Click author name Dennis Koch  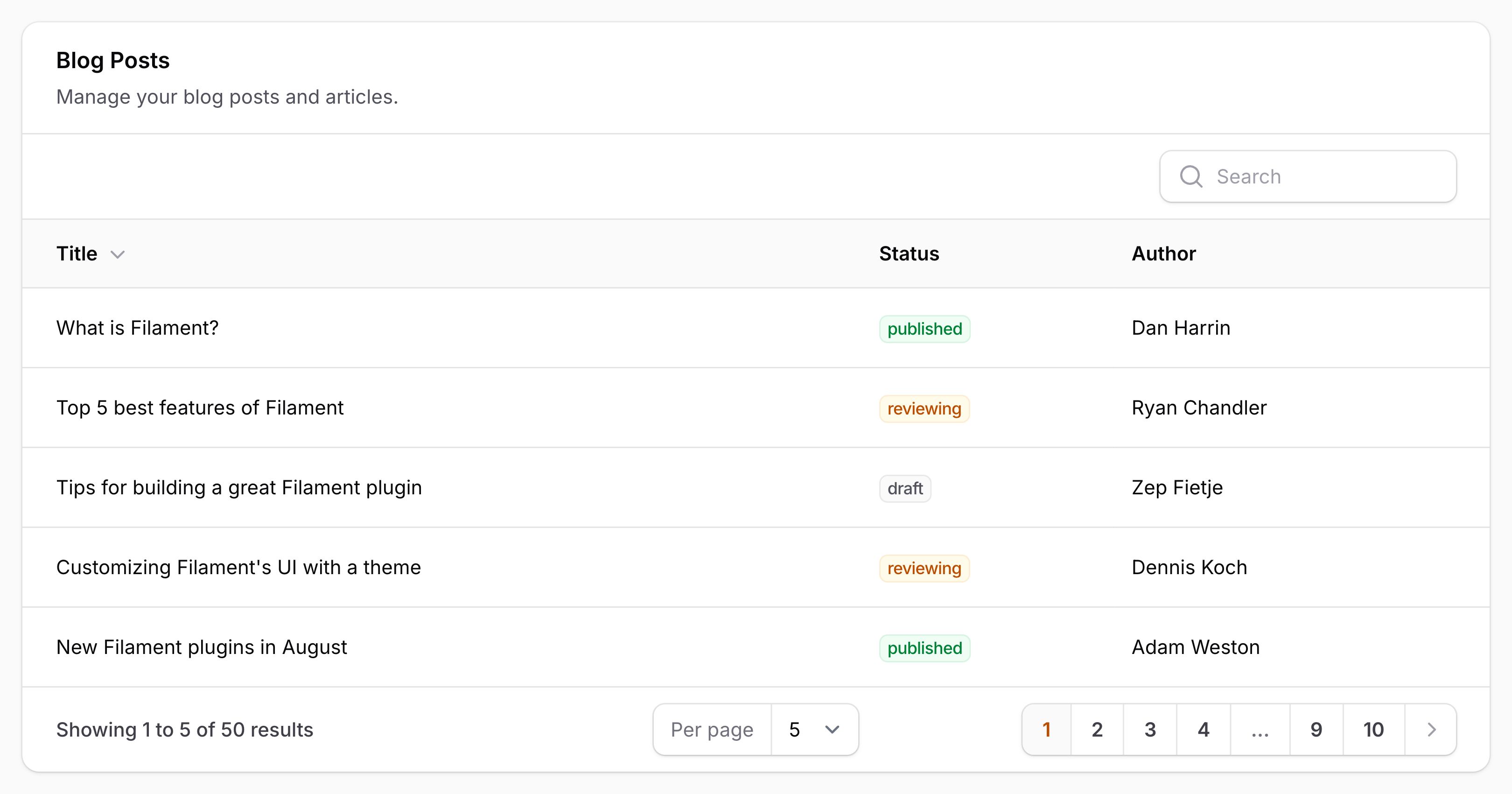pos(1189,567)
